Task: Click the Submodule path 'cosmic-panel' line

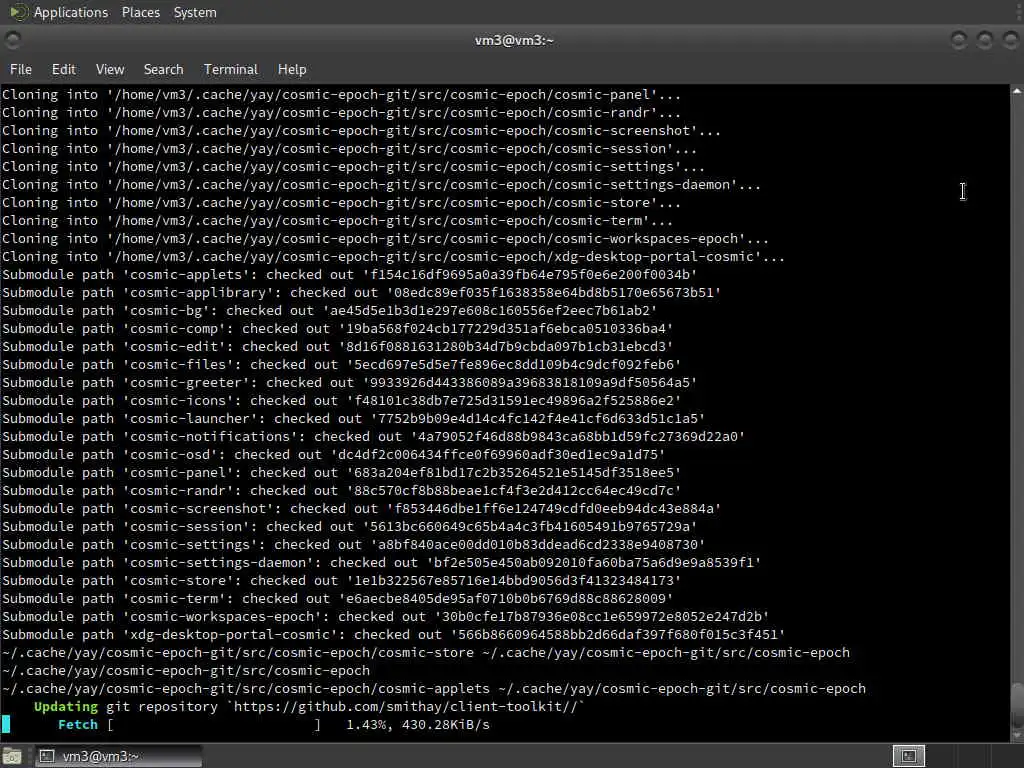Action: point(342,472)
